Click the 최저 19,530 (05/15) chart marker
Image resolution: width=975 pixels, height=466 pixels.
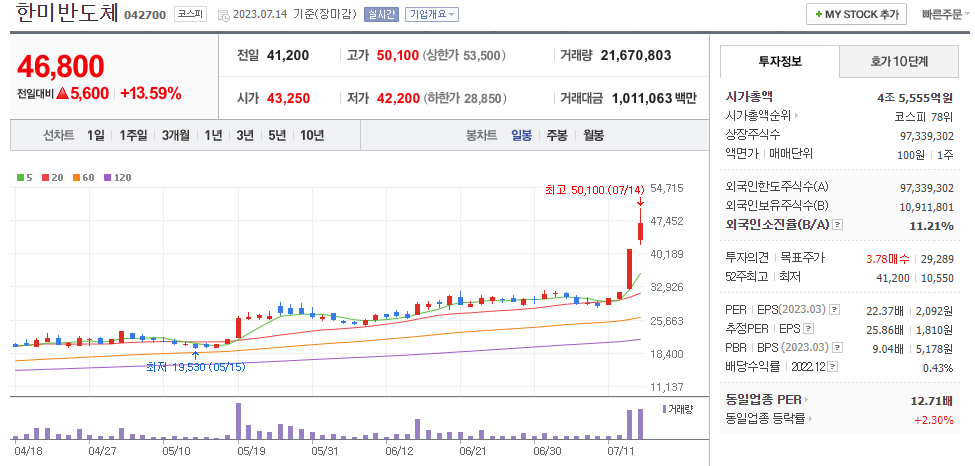click(x=195, y=367)
